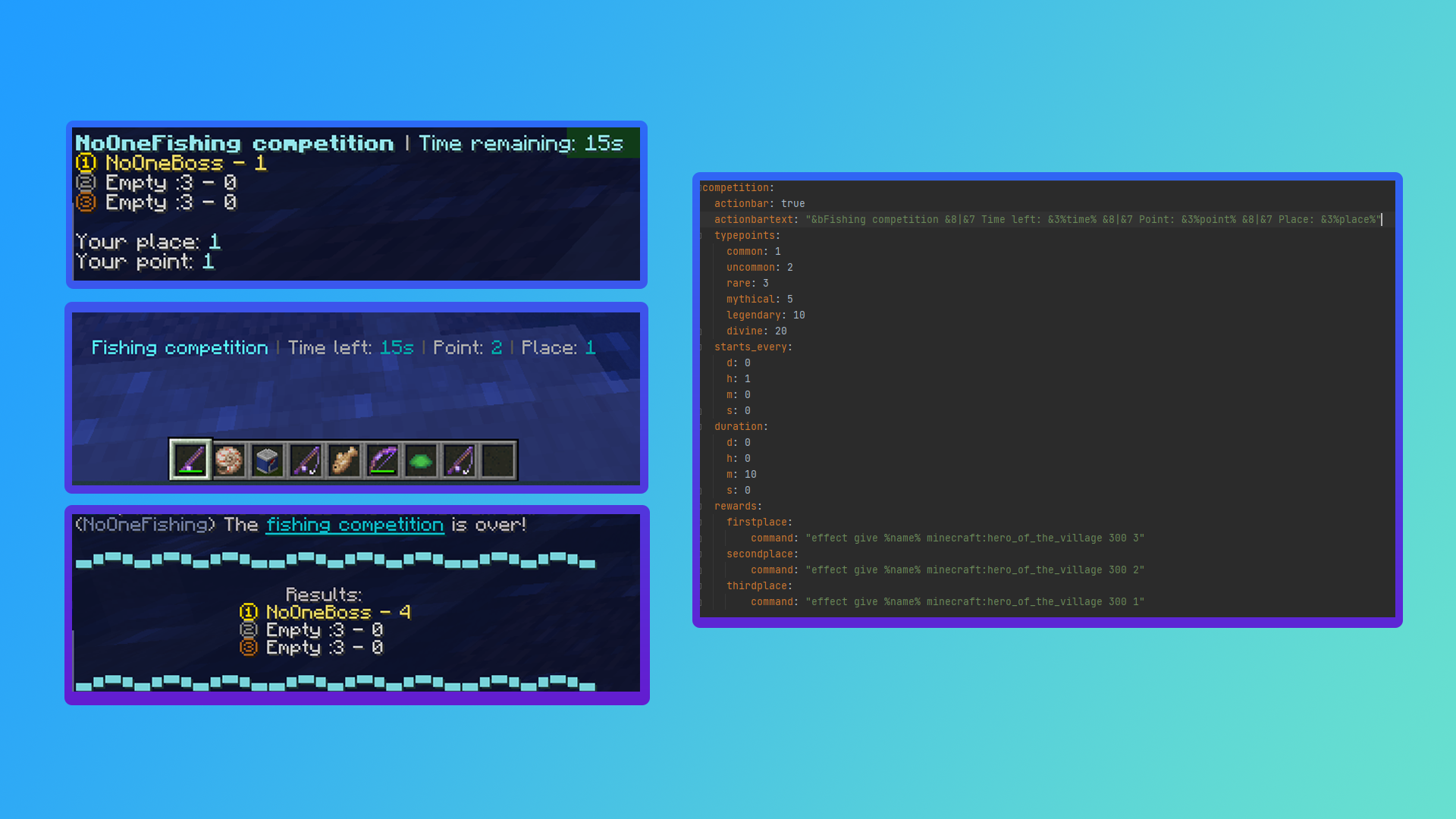1456x819 pixels.
Task: Click the 'true' value of actionbar setting
Action: (x=792, y=203)
